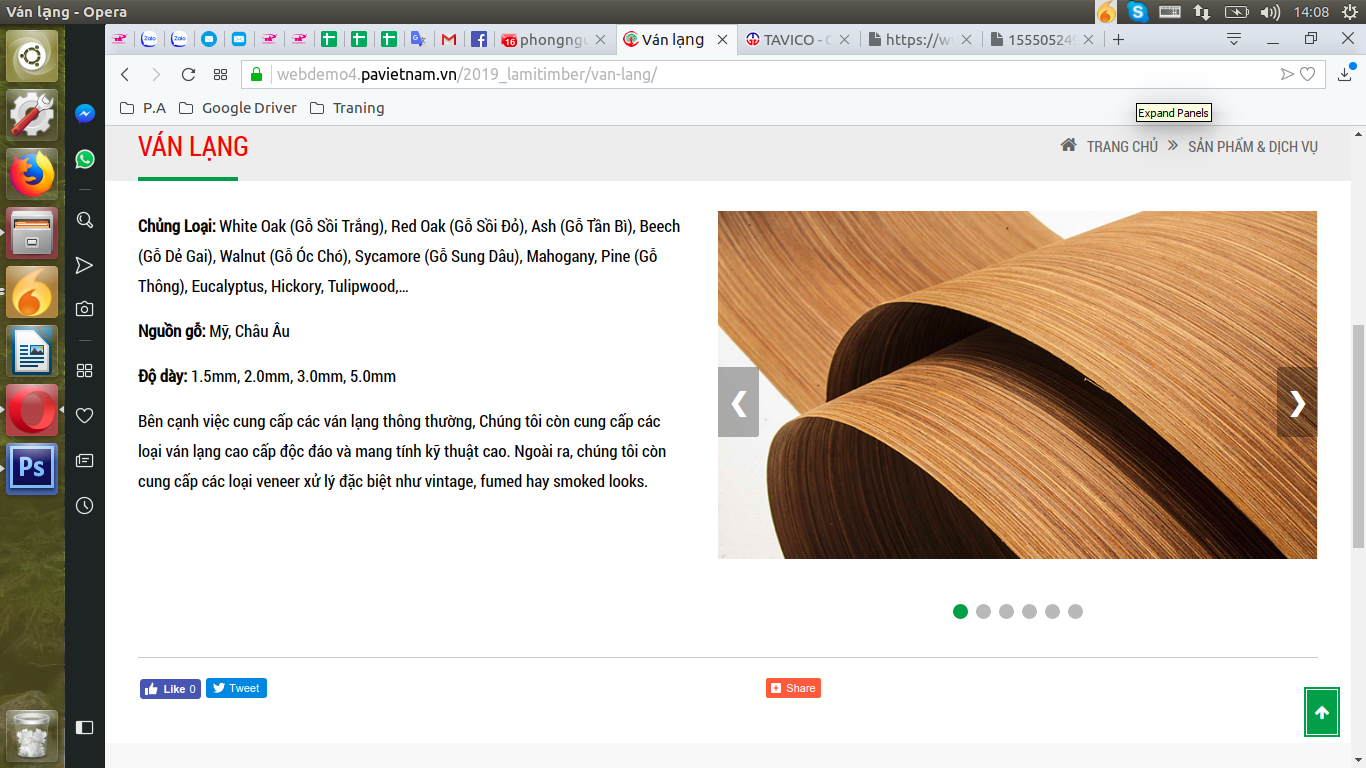This screenshot has width=1366, height=768.
Task: Reload the page
Action: pos(188,74)
